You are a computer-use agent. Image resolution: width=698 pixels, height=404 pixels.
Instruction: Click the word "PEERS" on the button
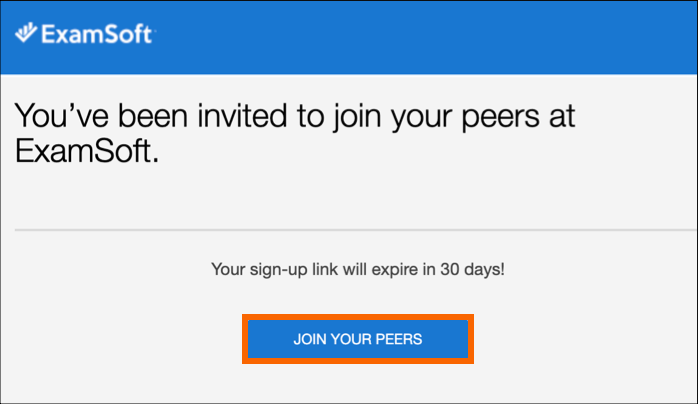pos(399,339)
